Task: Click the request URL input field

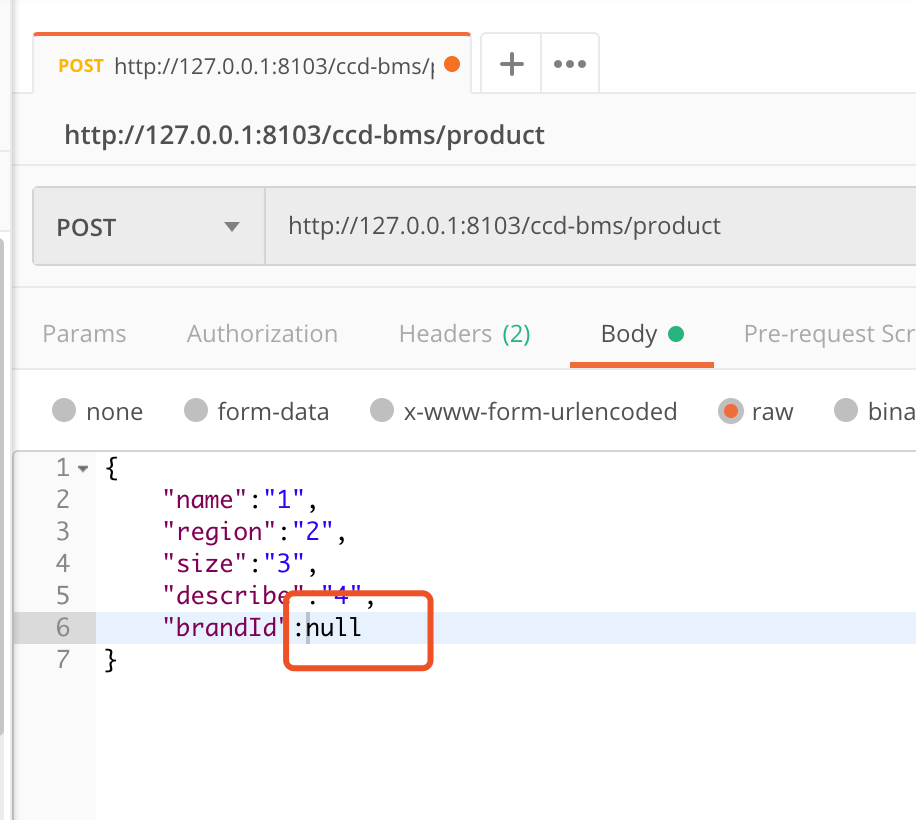Action: tap(591, 227)
